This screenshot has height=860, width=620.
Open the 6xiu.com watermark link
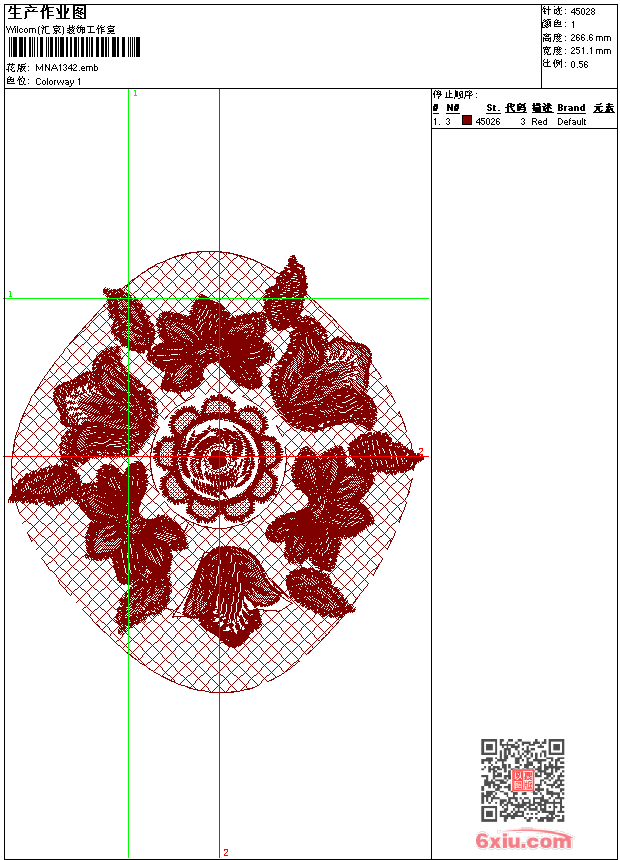(x=524, y=841)
